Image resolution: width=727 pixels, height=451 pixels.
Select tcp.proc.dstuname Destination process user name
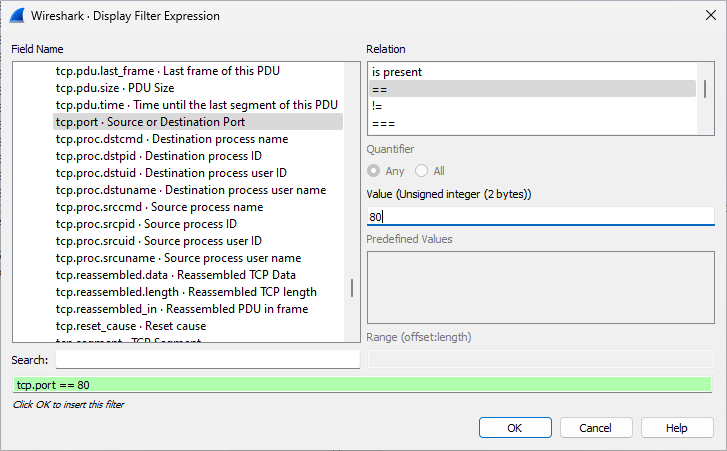198,190
